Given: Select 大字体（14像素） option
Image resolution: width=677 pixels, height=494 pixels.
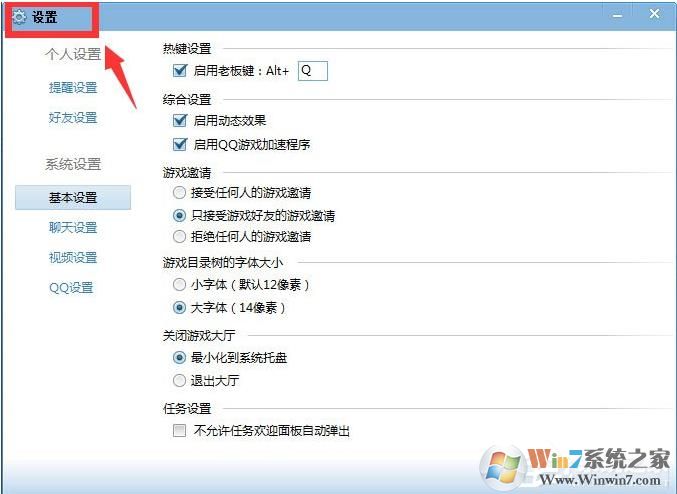Looking at the screenshot, I should pos(179,307).
